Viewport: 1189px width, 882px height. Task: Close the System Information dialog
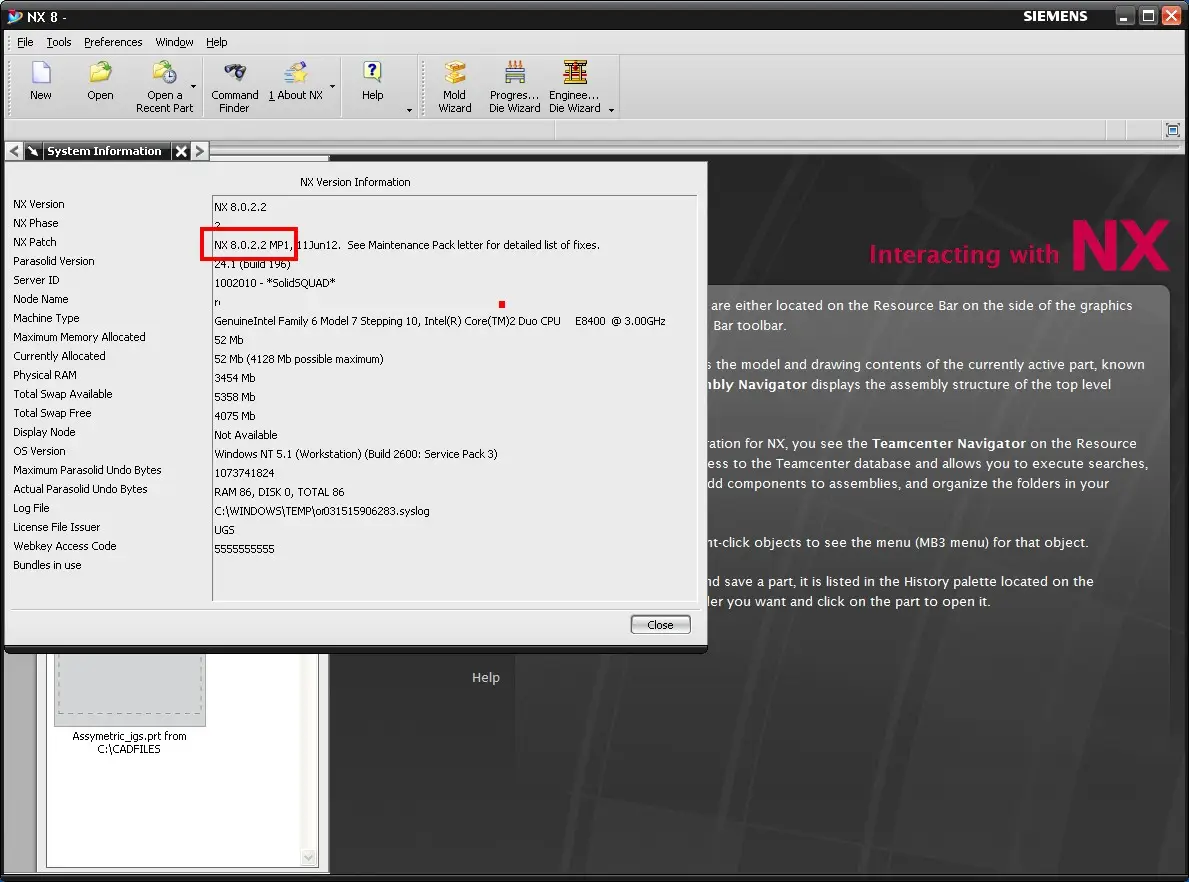click(x=660, y=625)
